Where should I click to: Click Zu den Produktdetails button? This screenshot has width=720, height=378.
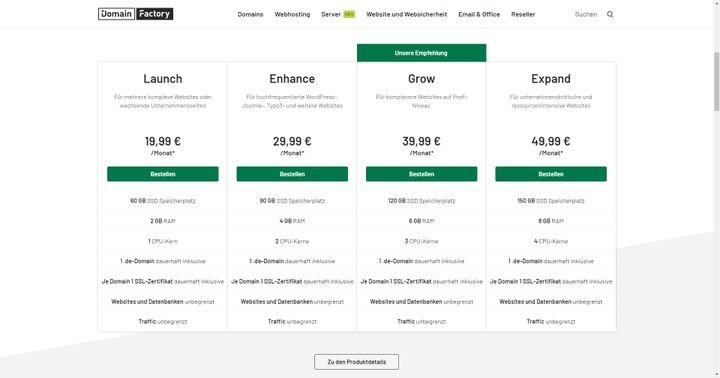coord(356,362)
